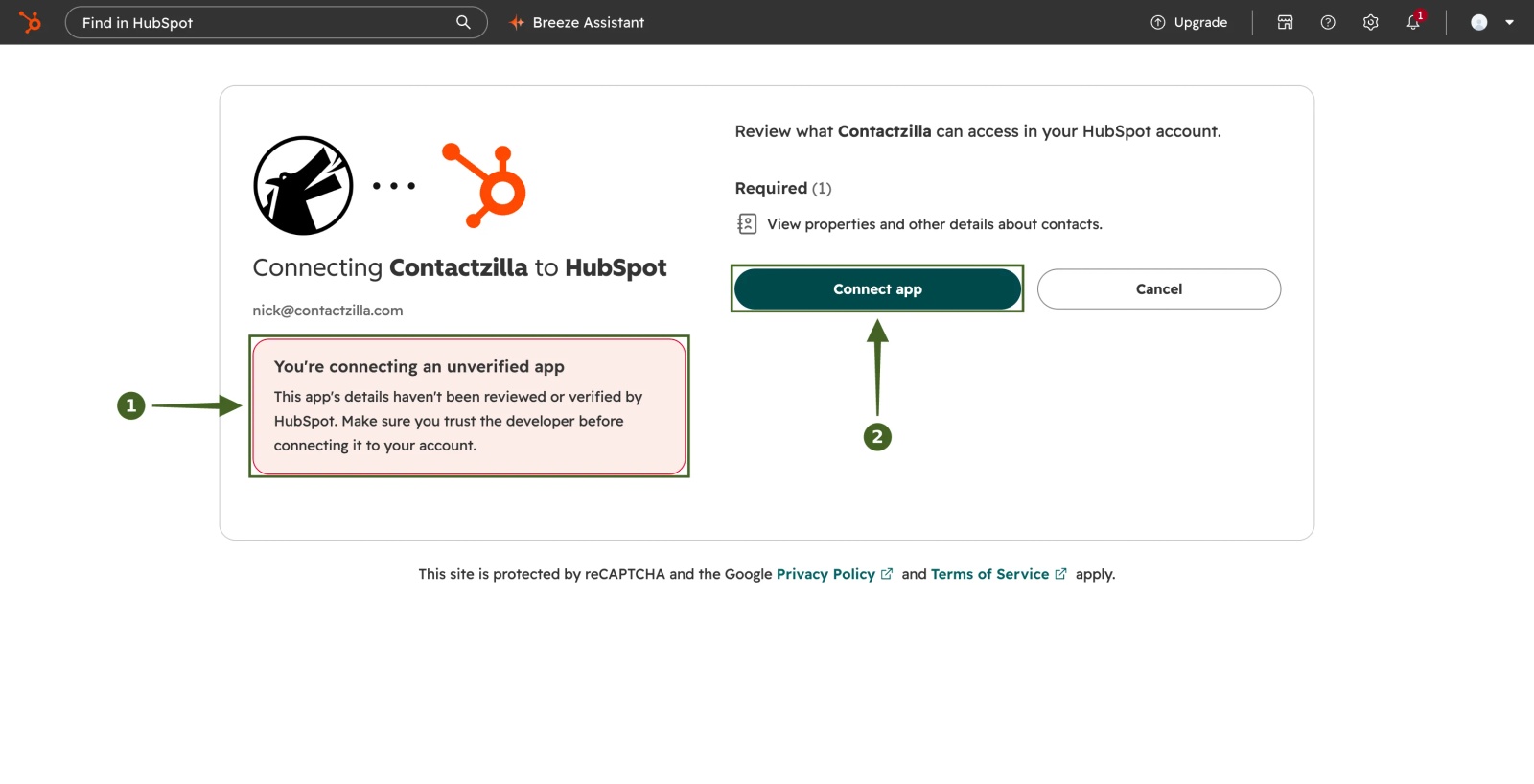Open the Terms of Service link
Image resolution: width=1534 pixels, height=784 pixels.
pyautogui.click(x=998, y=574)
